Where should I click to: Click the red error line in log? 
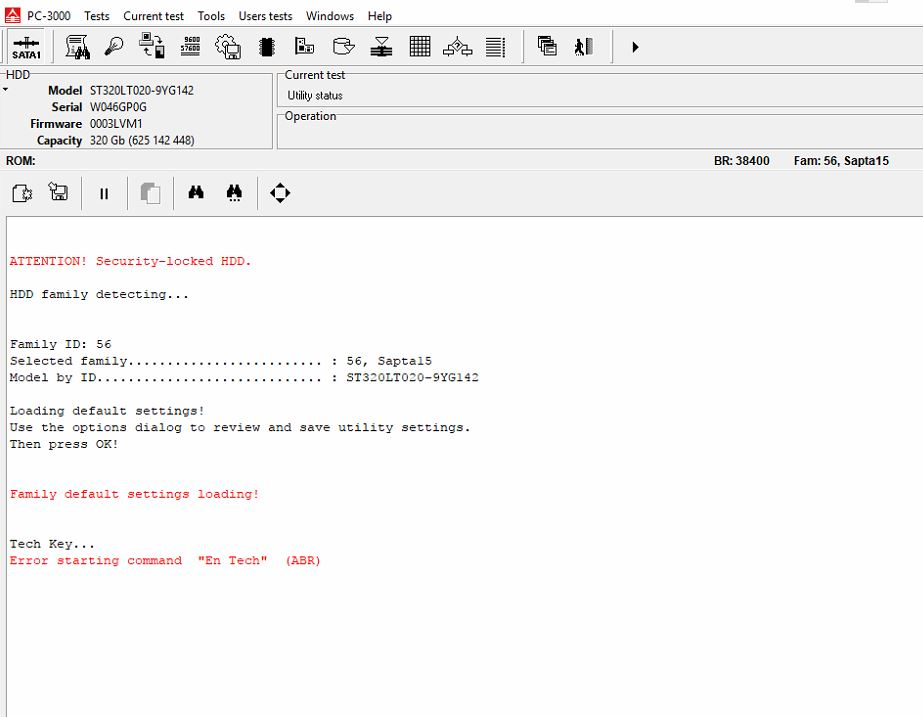(165, 561)
